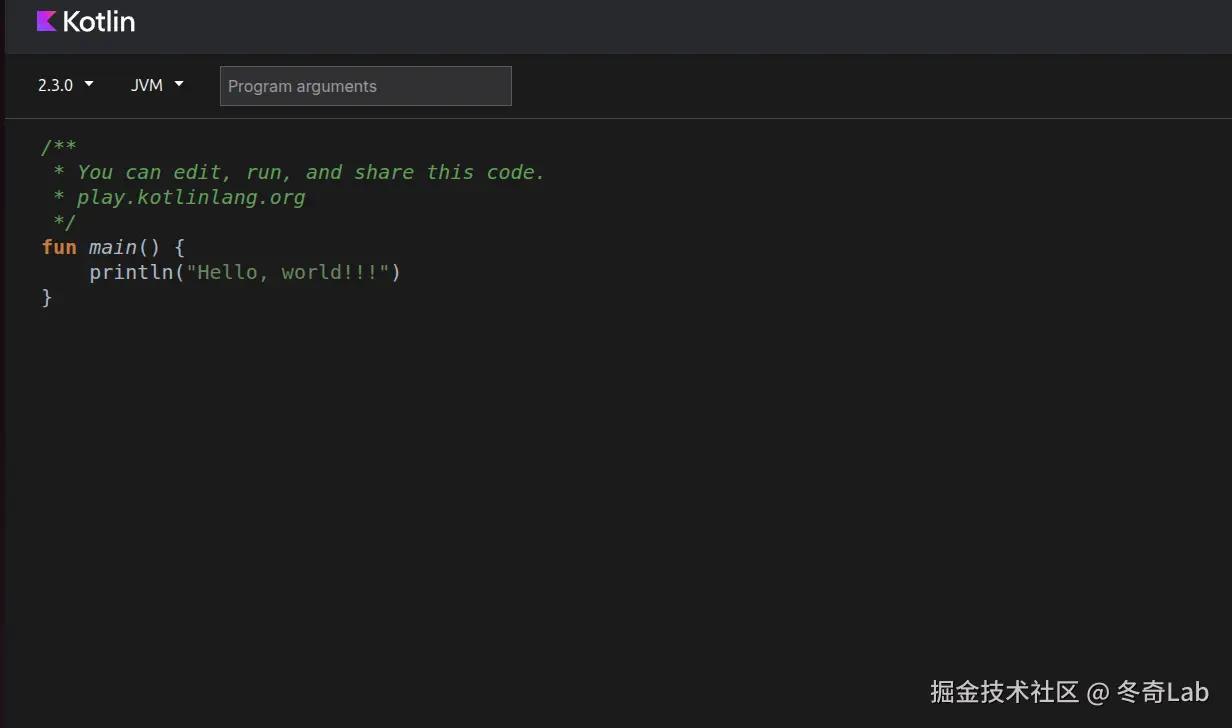Click the main function name
Screen dimensions: 1232x728
tap(113, 247)
